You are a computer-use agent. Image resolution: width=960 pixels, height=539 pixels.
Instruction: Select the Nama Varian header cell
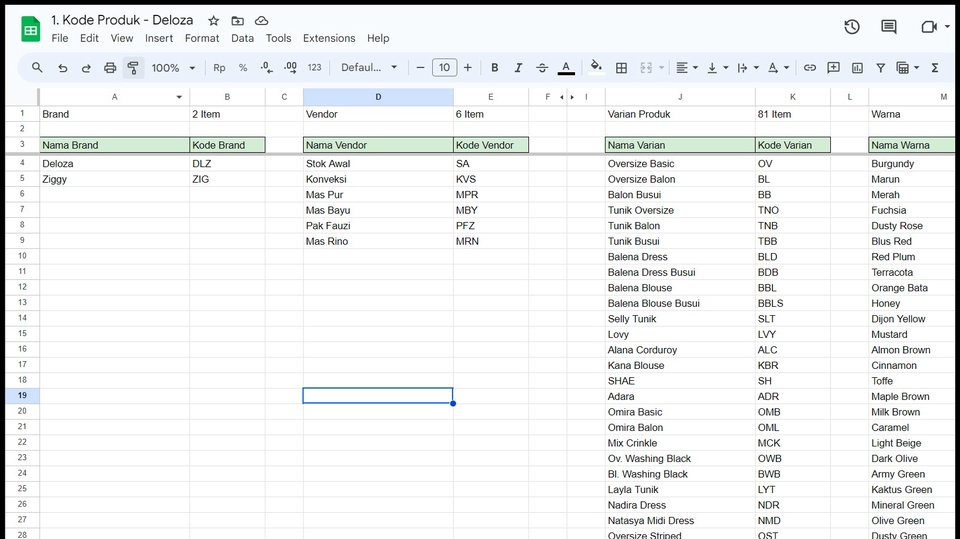[680, 145]
